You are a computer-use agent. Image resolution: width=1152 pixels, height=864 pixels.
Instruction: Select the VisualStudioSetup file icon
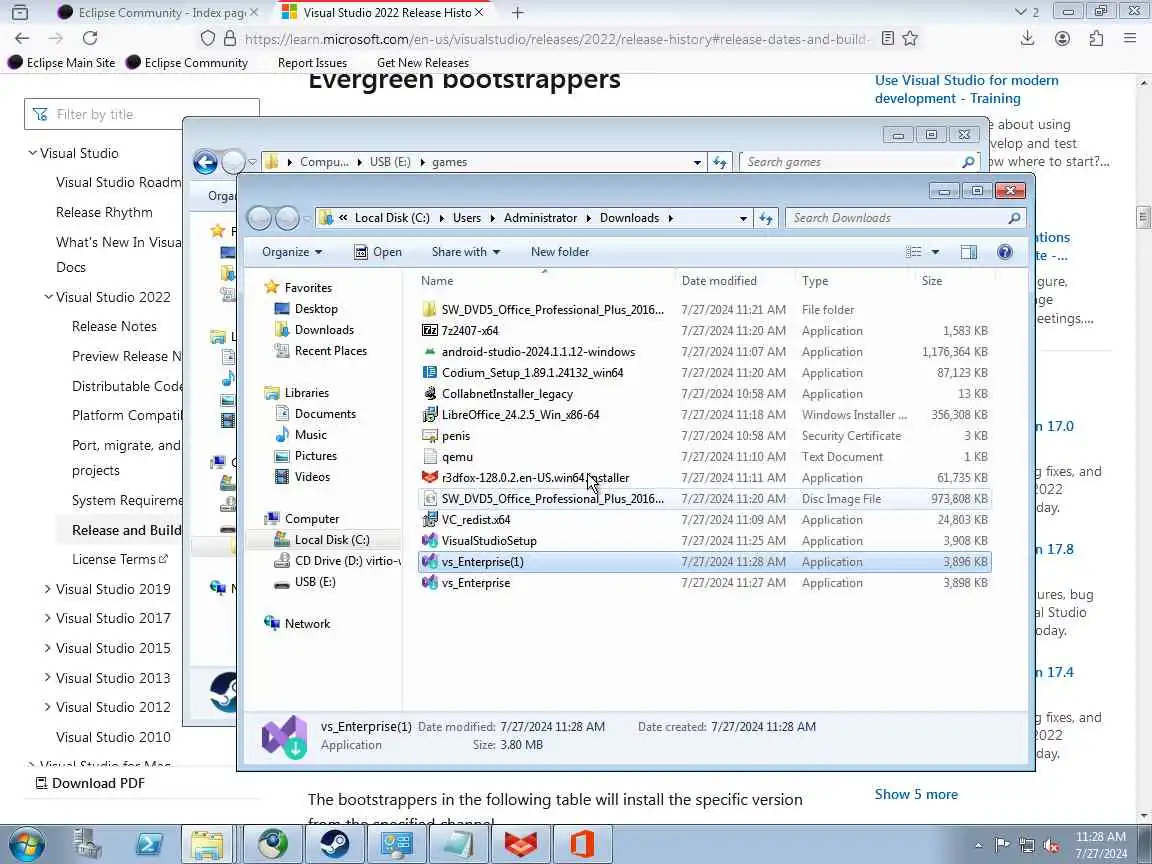(x=430, y=541)
